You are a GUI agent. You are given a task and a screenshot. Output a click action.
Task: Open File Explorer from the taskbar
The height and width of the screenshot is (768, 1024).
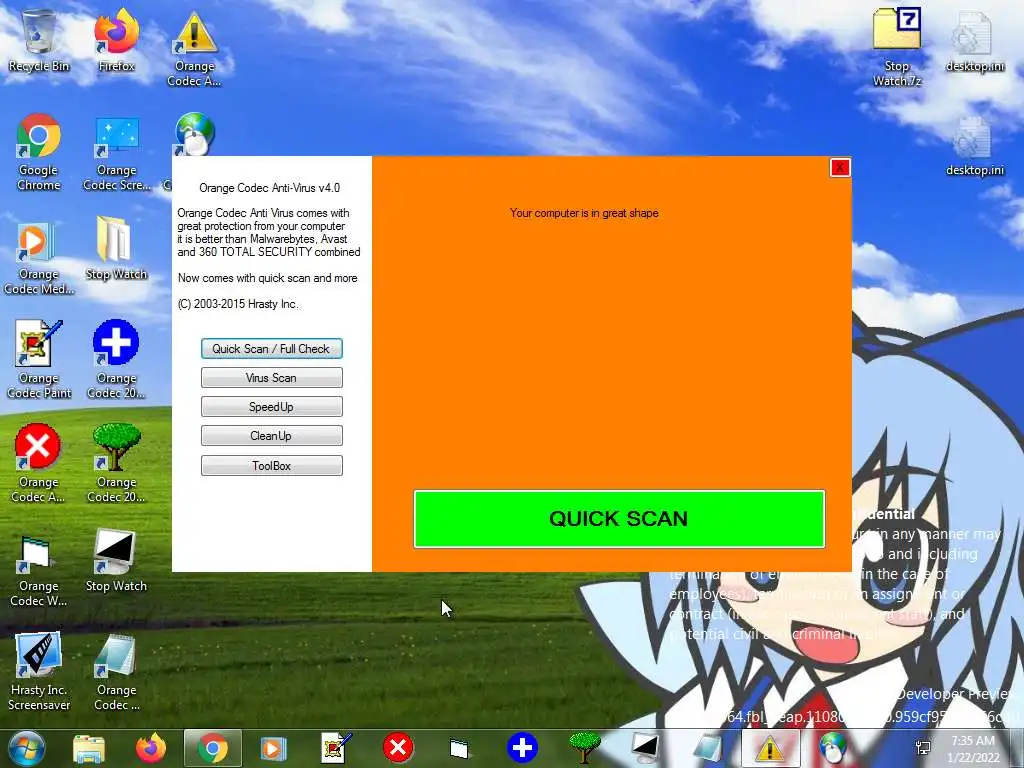pyautogui.click(x=89, y=748)
